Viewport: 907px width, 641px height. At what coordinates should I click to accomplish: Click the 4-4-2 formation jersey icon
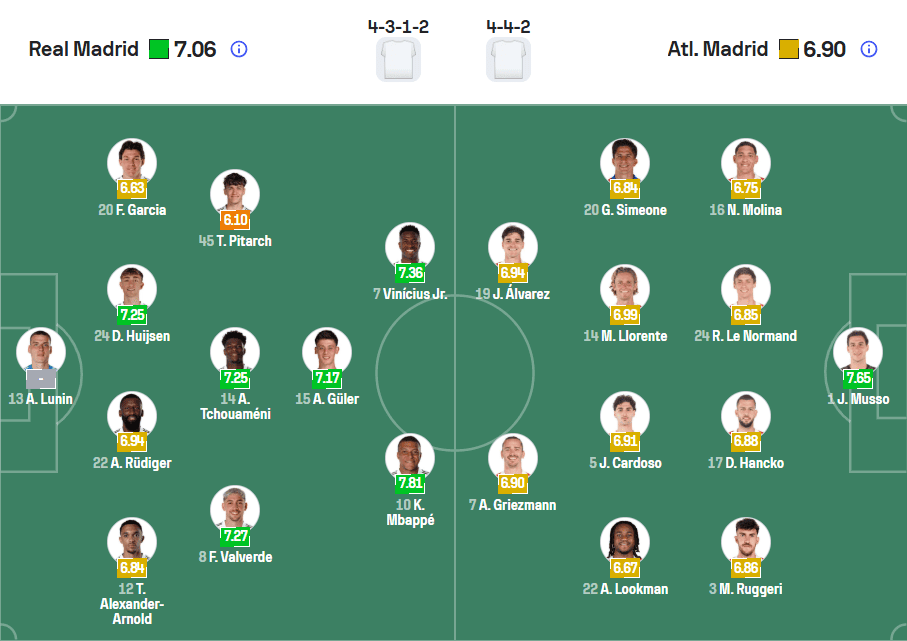509,57
